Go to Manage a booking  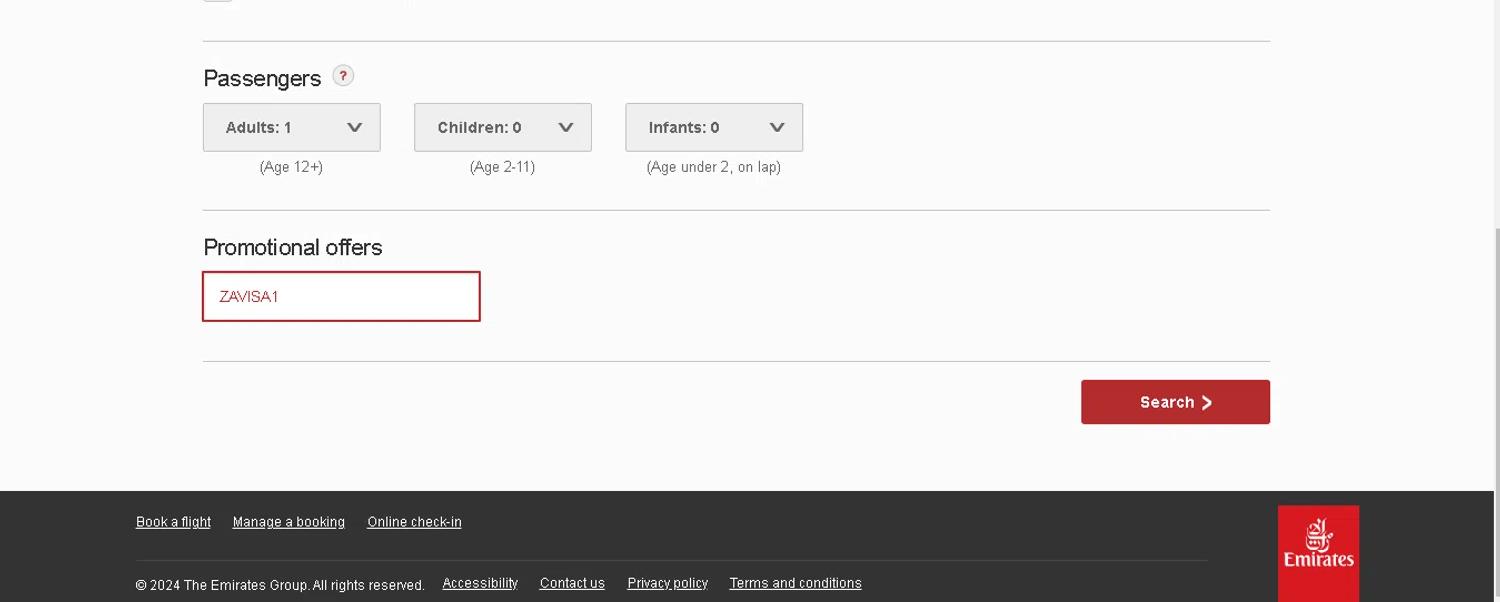288,522
